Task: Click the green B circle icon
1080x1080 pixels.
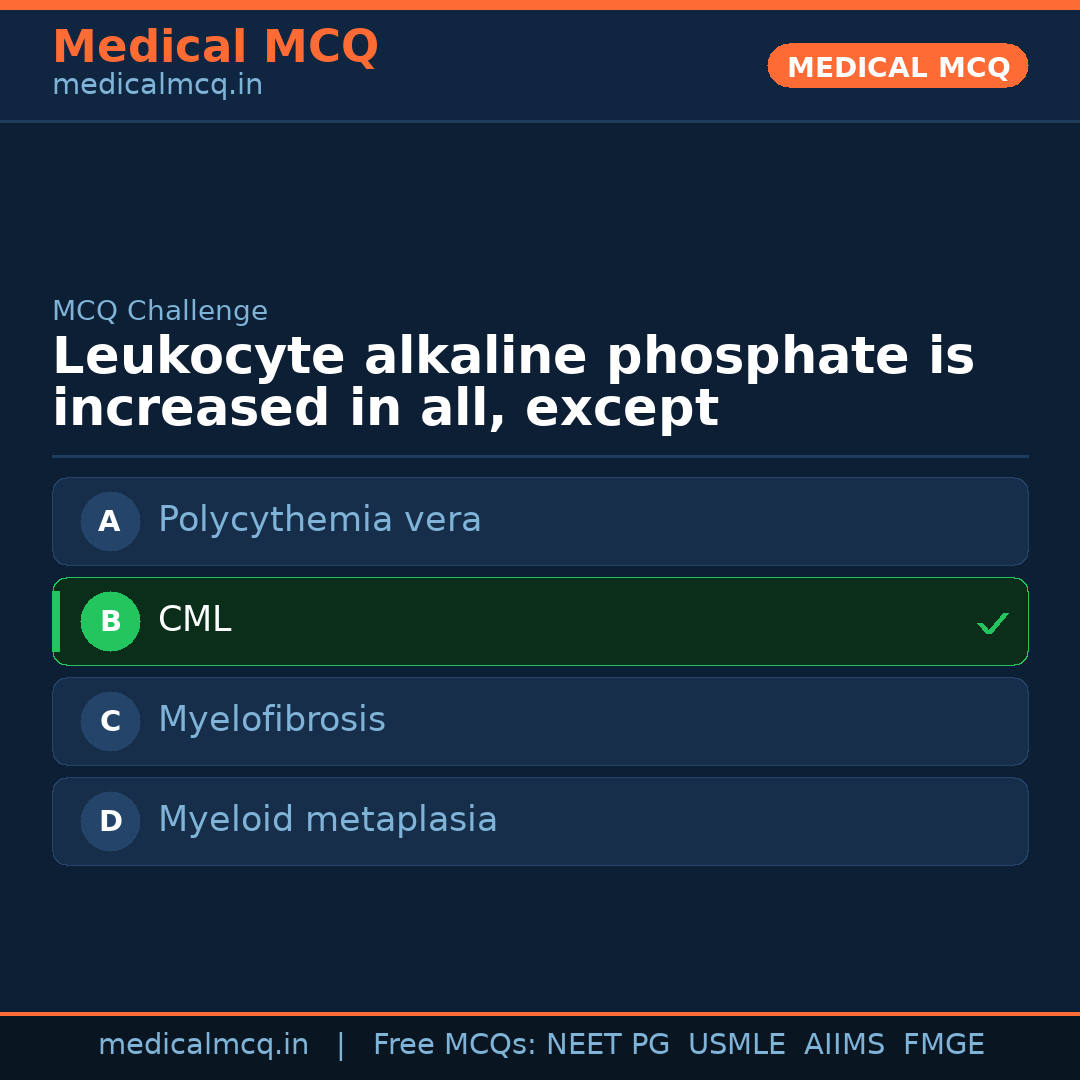Action: click(x=110, y=621)
